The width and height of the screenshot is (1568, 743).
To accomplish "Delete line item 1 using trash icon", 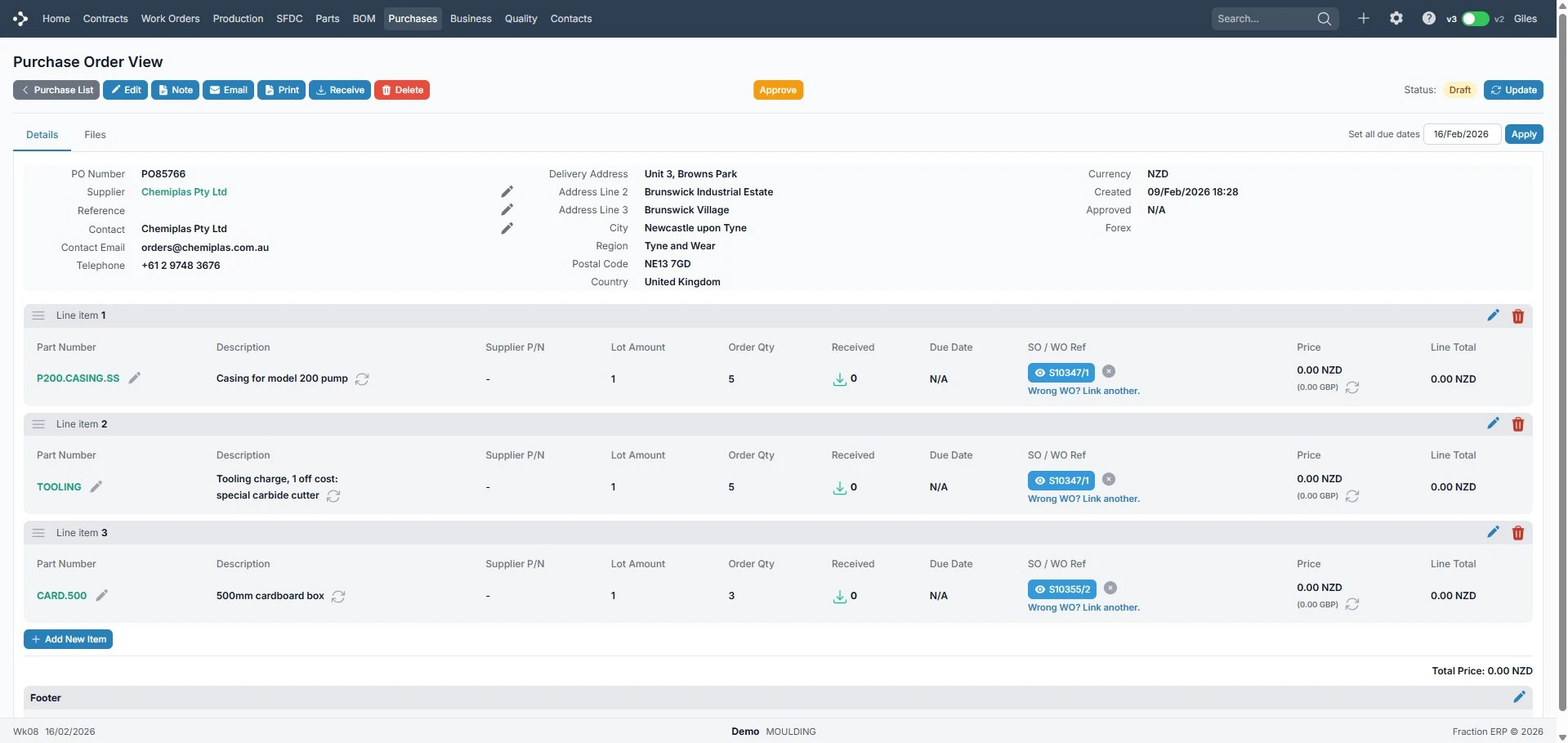I will click(1517, 316).
